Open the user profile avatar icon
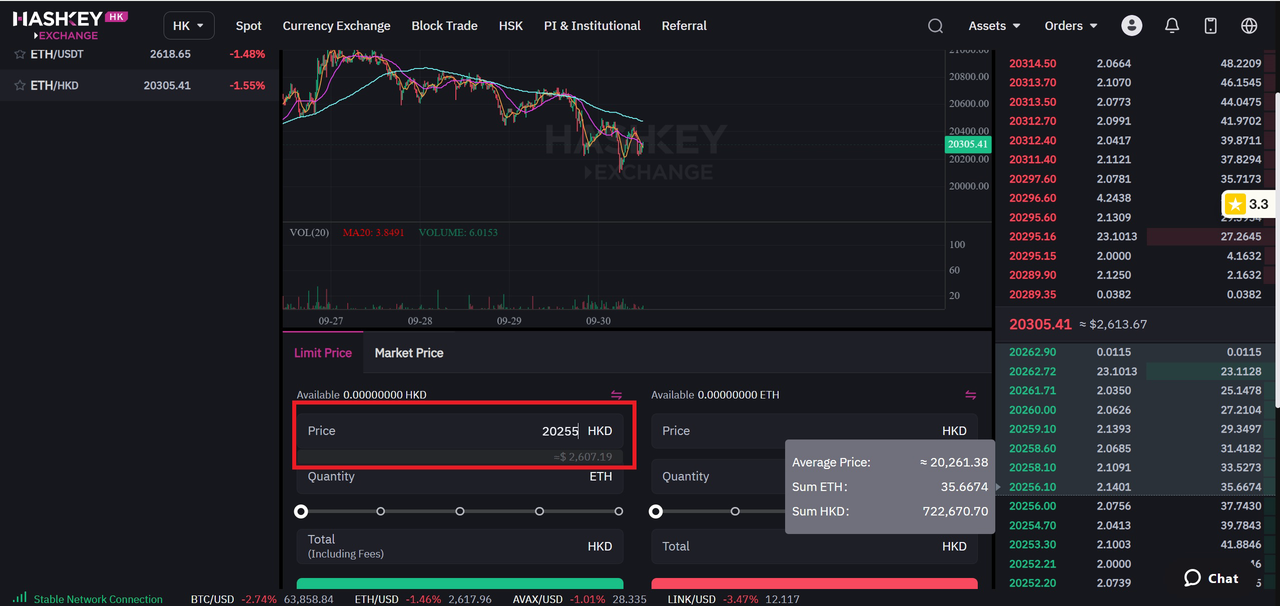1280x606 pixels. (1131, 26)
